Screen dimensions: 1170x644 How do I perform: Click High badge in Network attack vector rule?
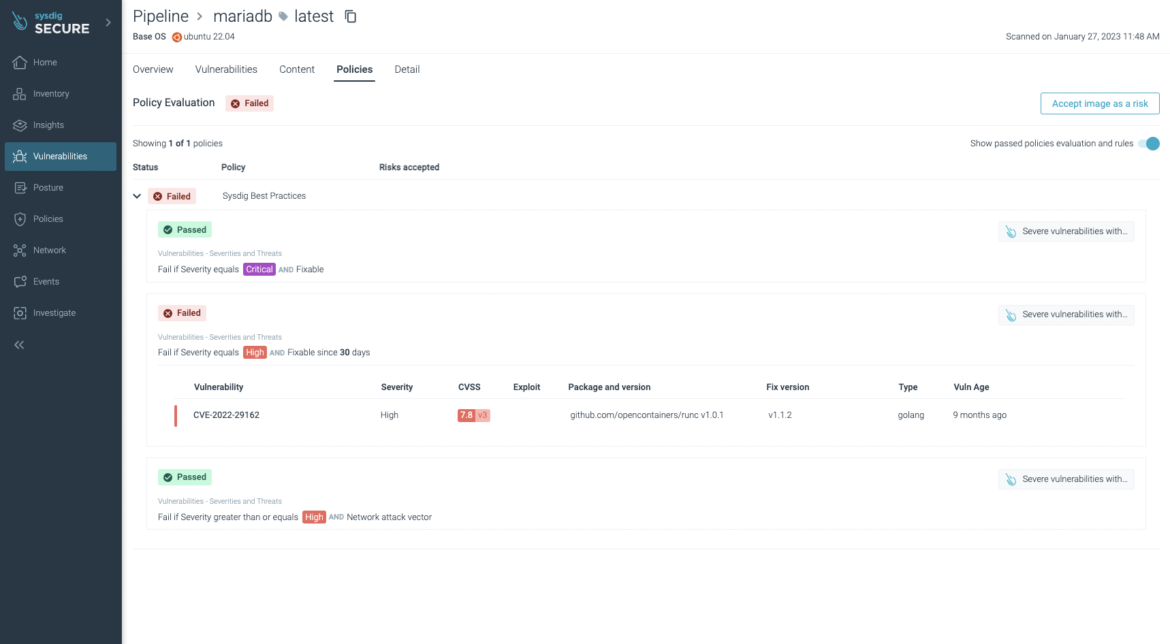[314, 517]
